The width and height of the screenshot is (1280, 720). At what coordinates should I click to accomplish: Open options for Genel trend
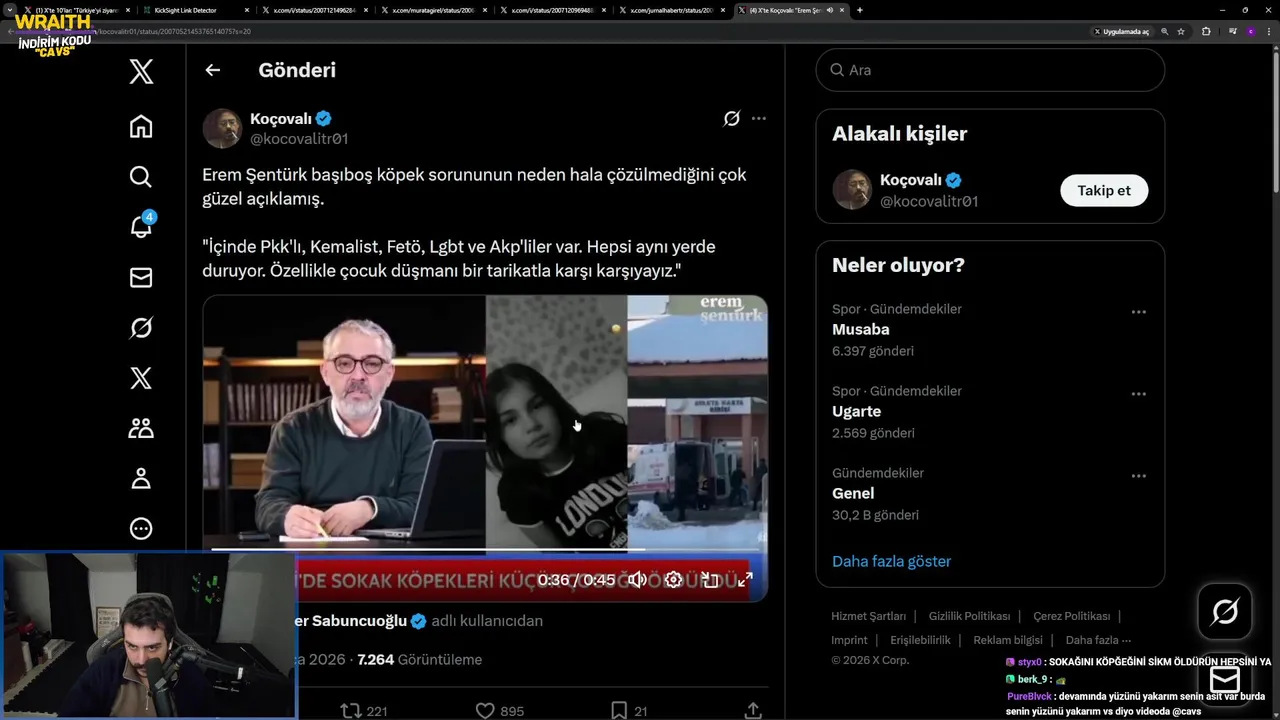point(1138,476)
